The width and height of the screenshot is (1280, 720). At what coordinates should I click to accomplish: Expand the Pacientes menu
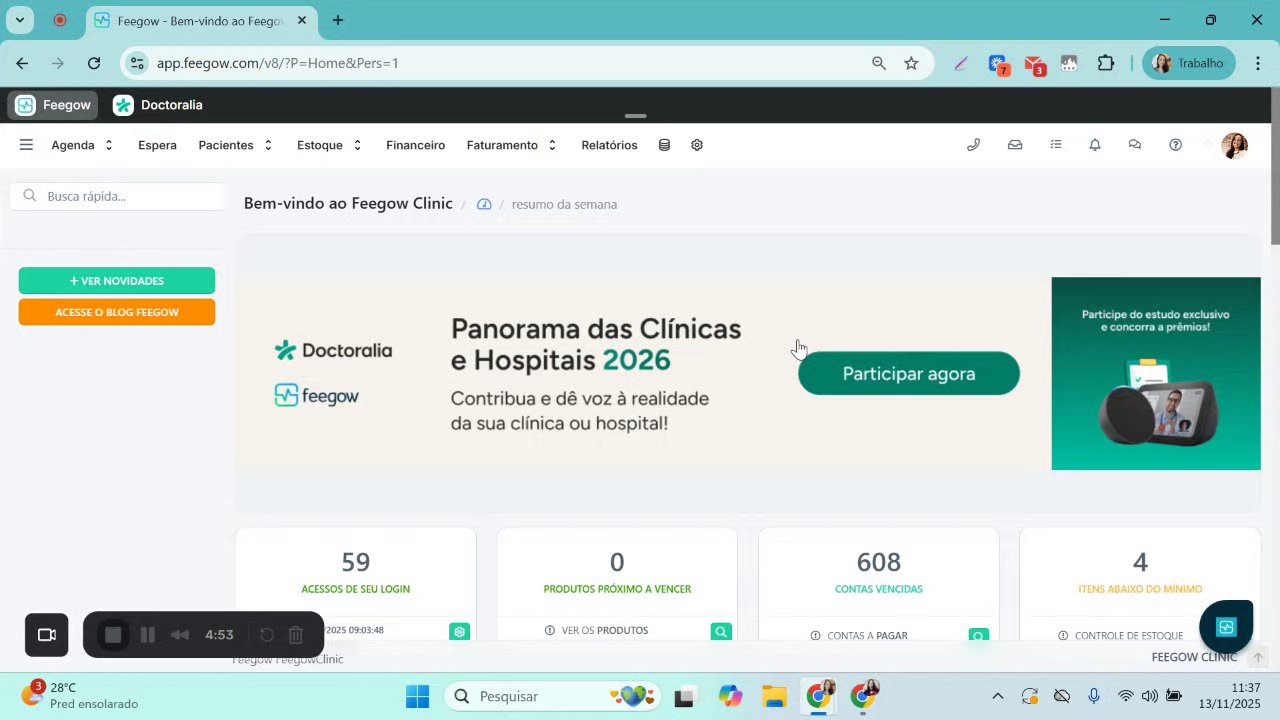tap(235, 145)
